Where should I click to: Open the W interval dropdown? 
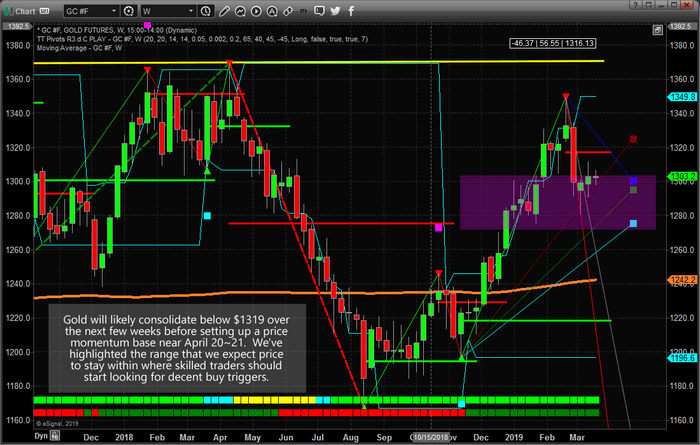168,11
